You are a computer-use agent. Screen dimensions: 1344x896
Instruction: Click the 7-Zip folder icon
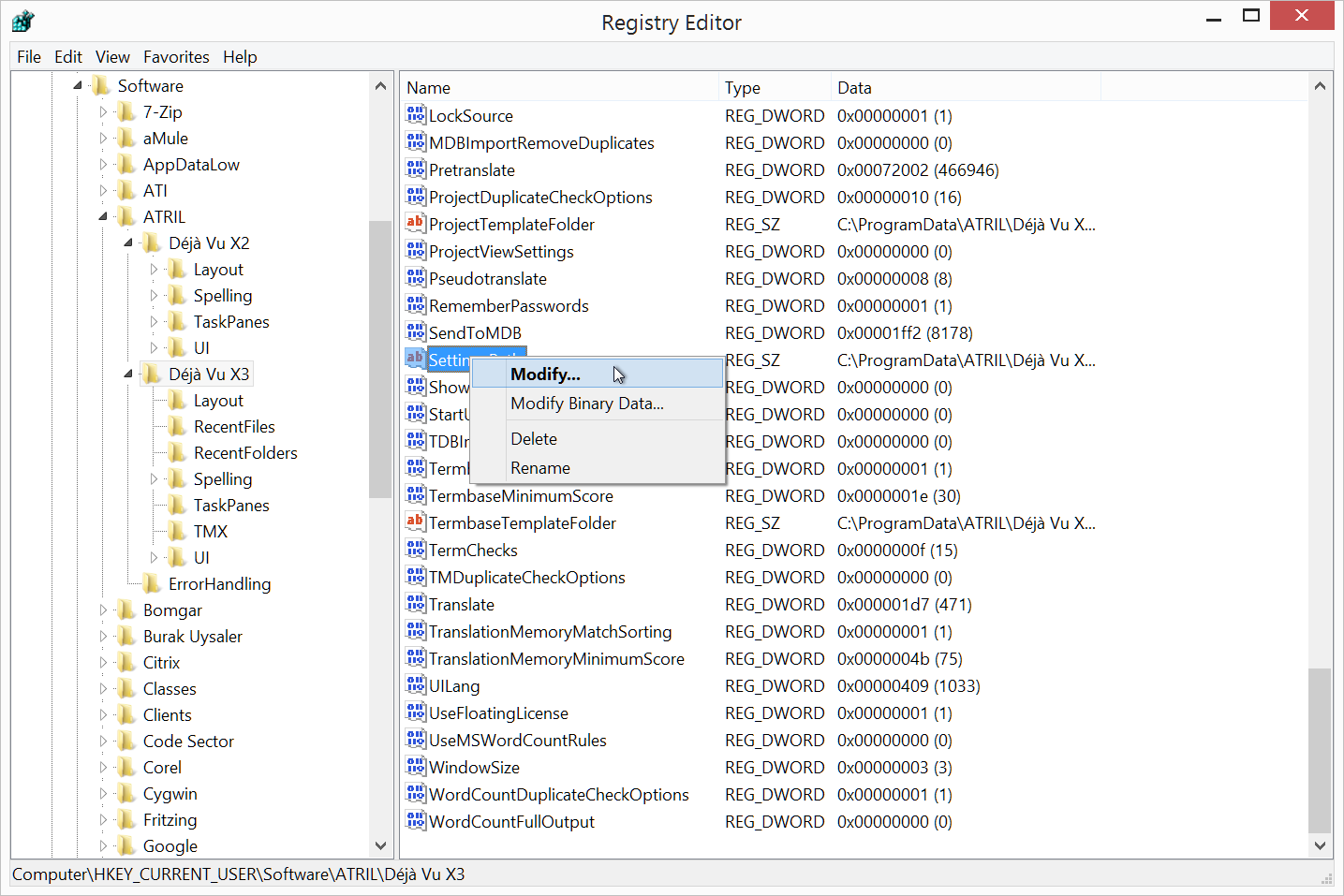pos(126,112)
